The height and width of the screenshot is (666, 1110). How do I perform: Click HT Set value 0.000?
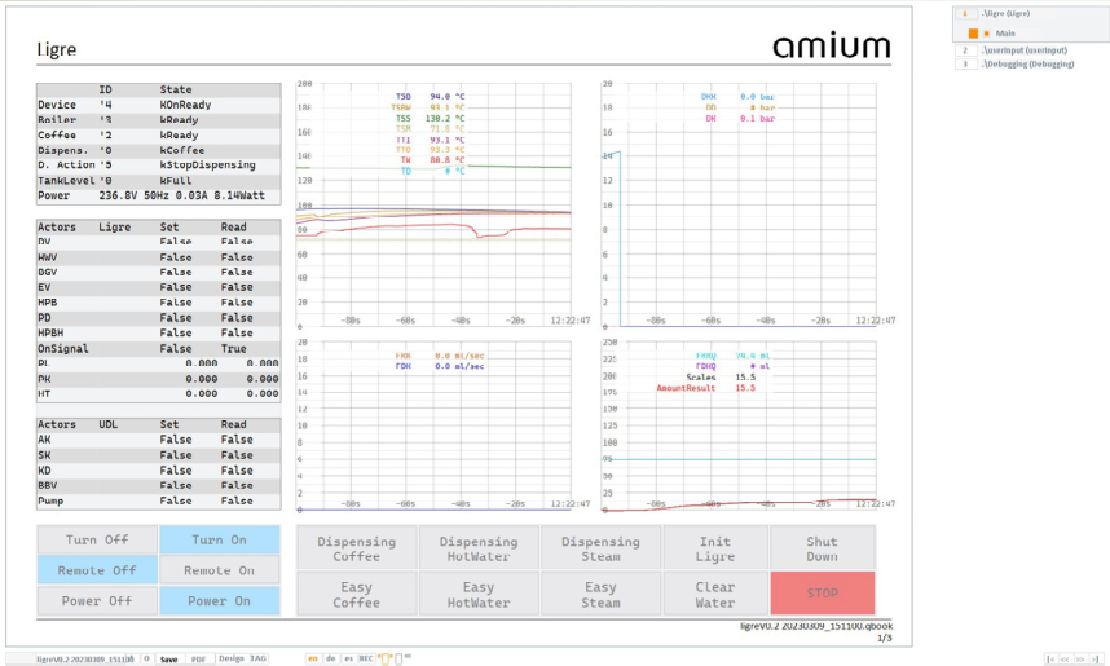[x=201, y=394]
